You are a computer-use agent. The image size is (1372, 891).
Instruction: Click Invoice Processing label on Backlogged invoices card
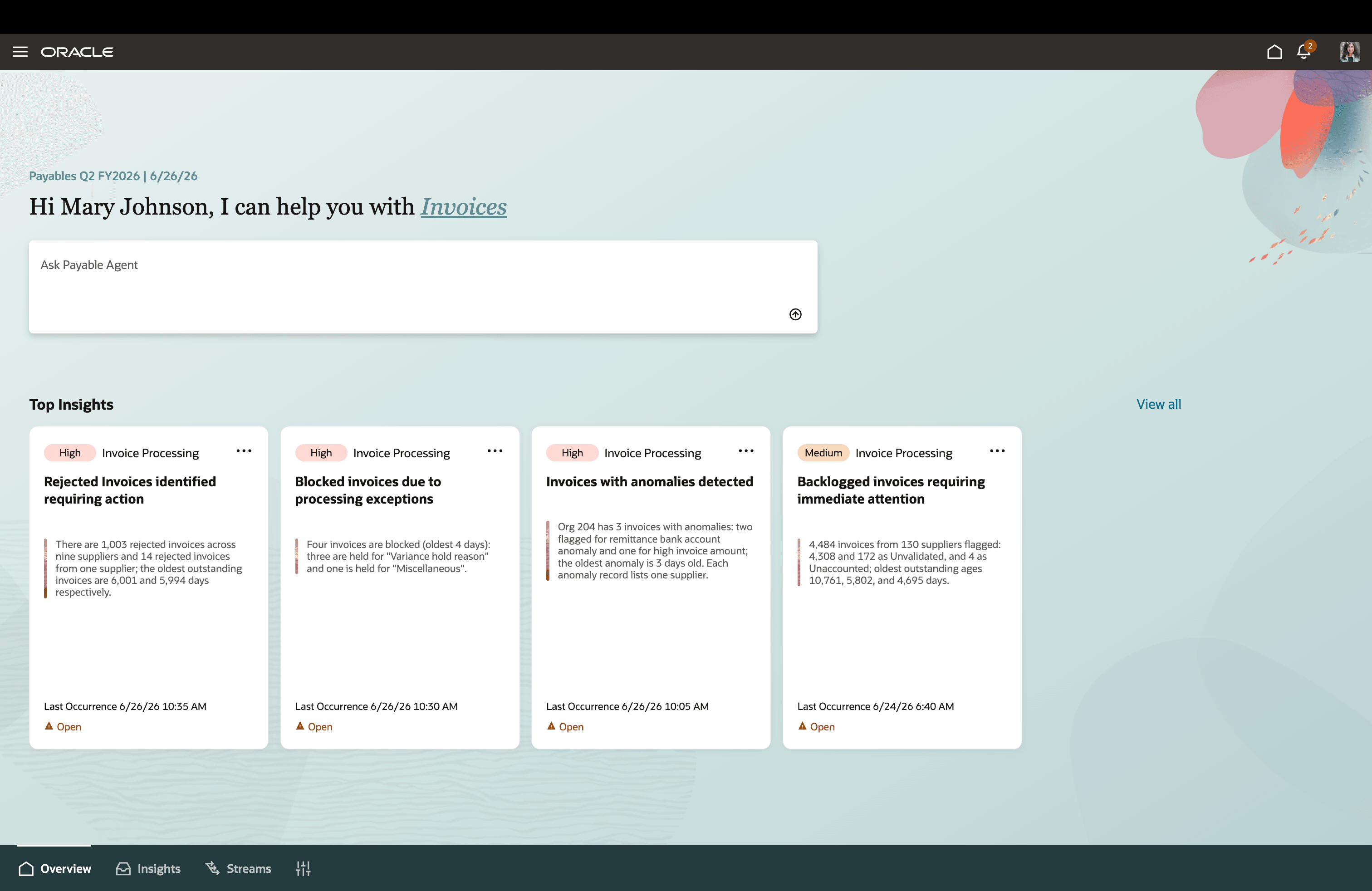tap(904, 453)
